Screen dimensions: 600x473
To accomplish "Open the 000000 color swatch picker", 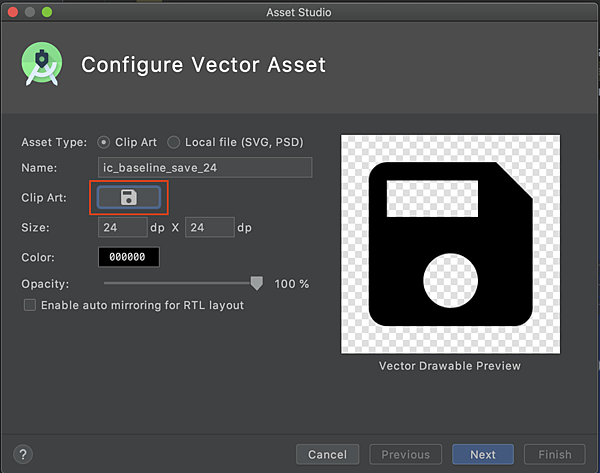I will tap(129, 257).
